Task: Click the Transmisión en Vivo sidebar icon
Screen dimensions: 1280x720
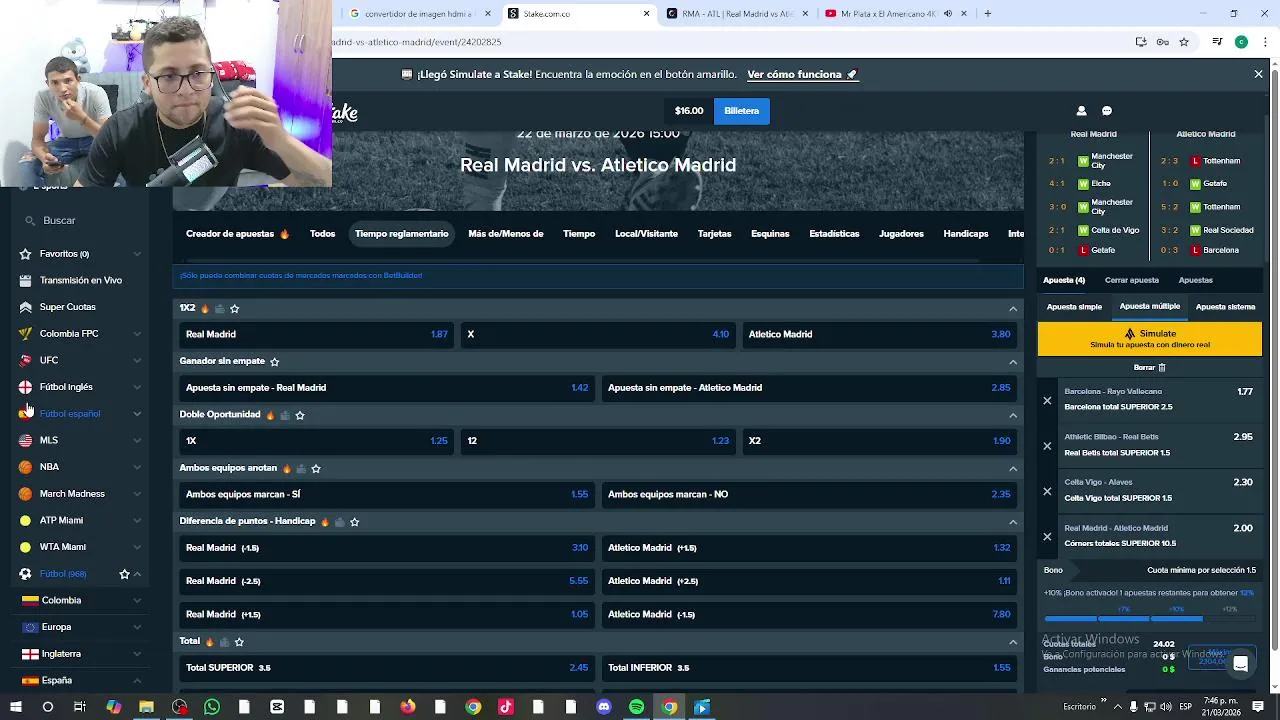Action: click(25, 281)
